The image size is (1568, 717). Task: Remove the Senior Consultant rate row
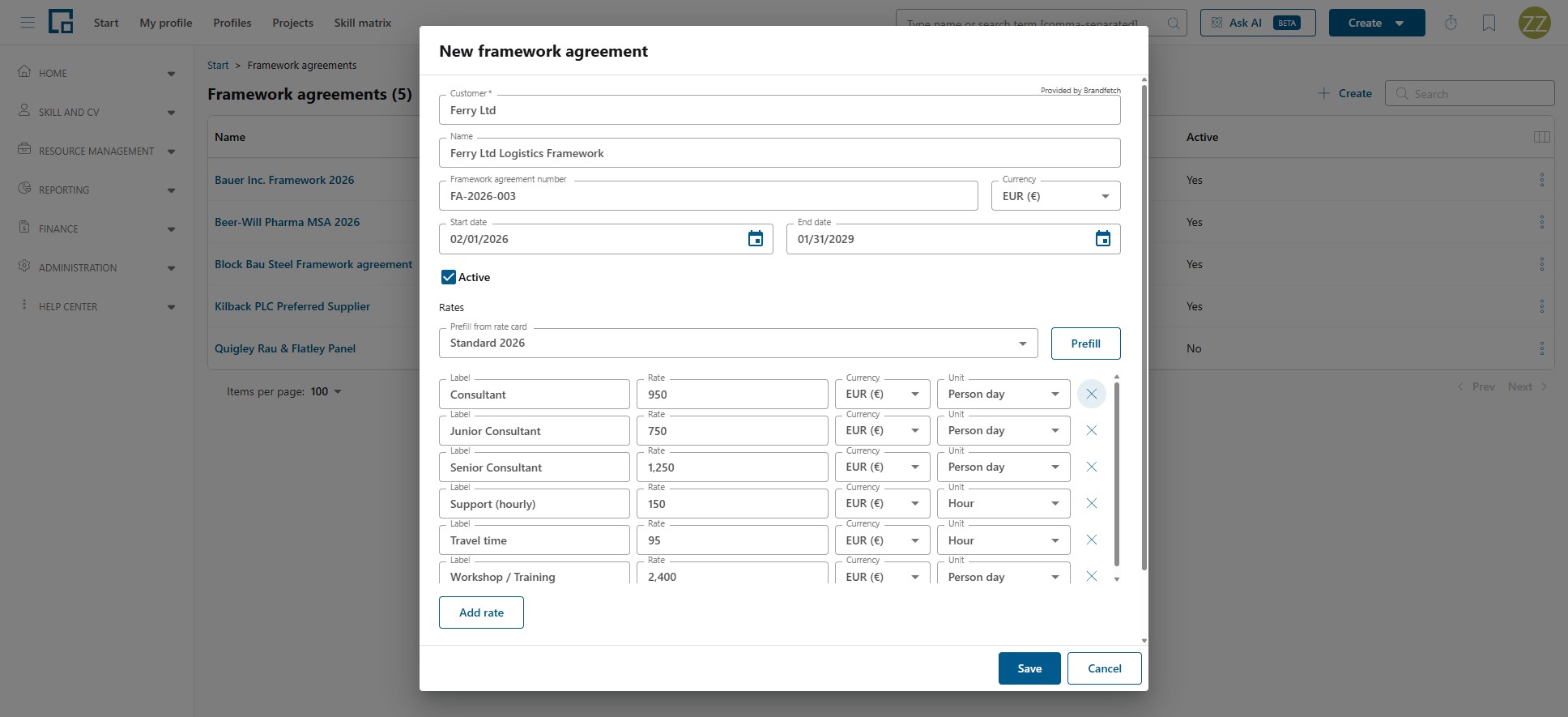point(1092,467)
